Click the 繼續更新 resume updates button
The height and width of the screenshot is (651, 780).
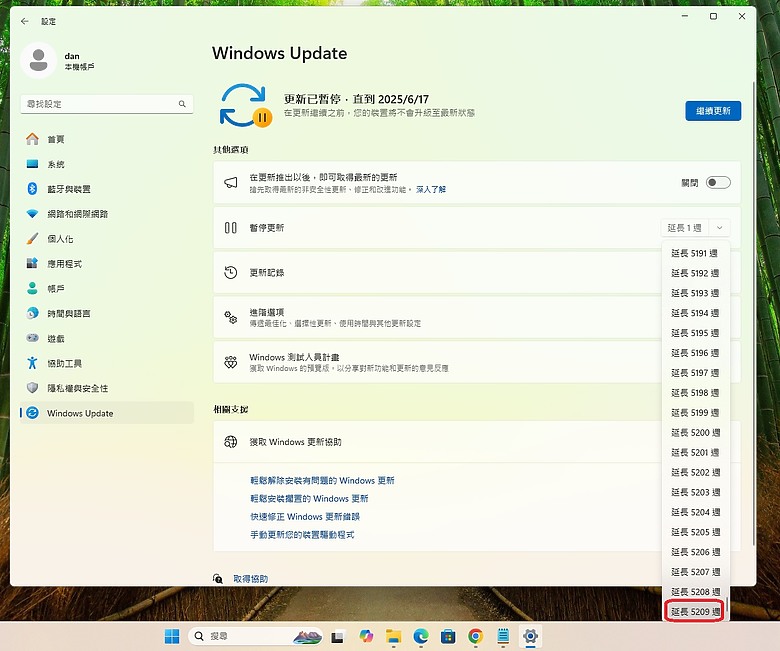713,111
